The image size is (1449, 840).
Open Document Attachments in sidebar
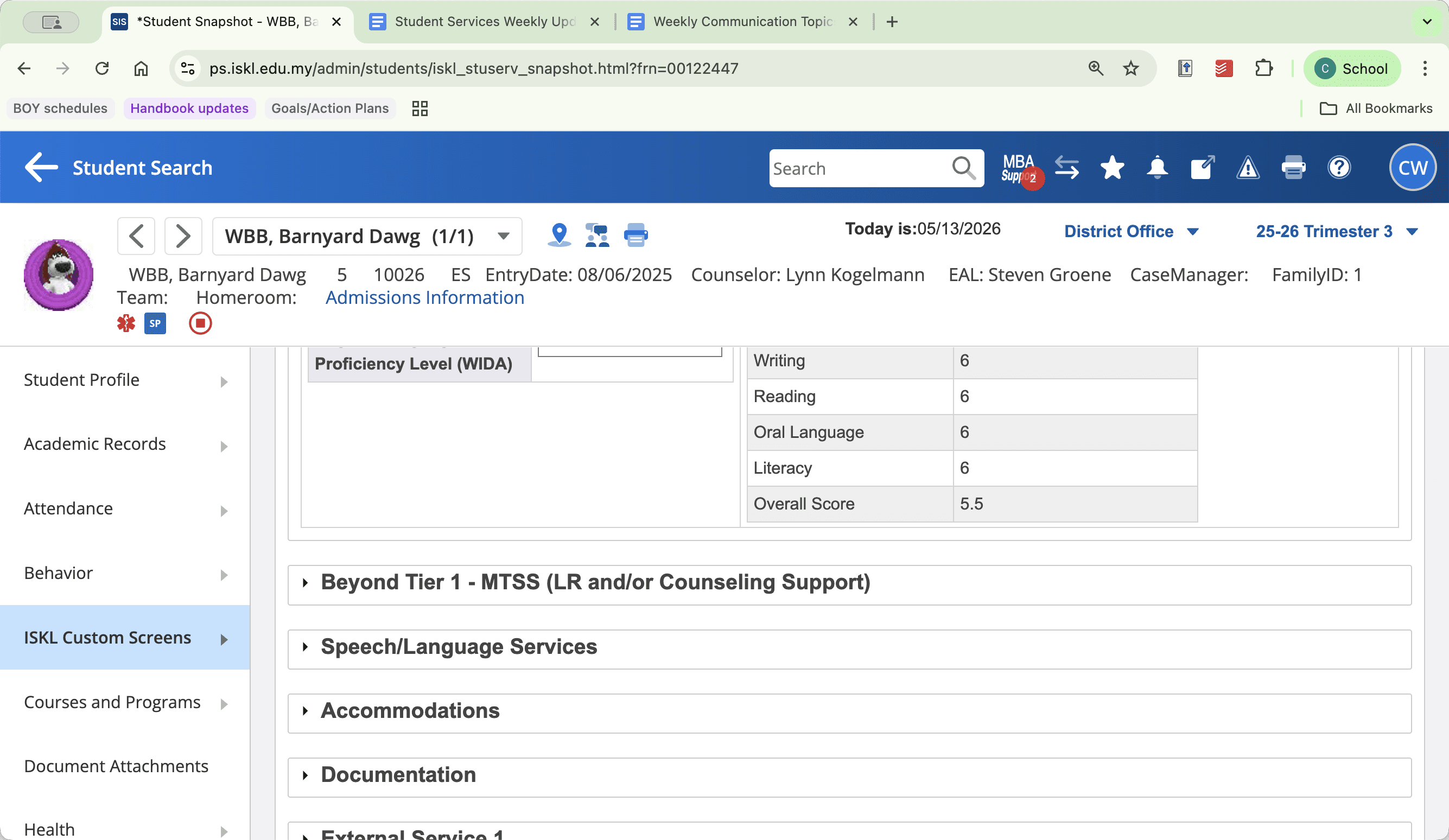[x=125, y=766]
